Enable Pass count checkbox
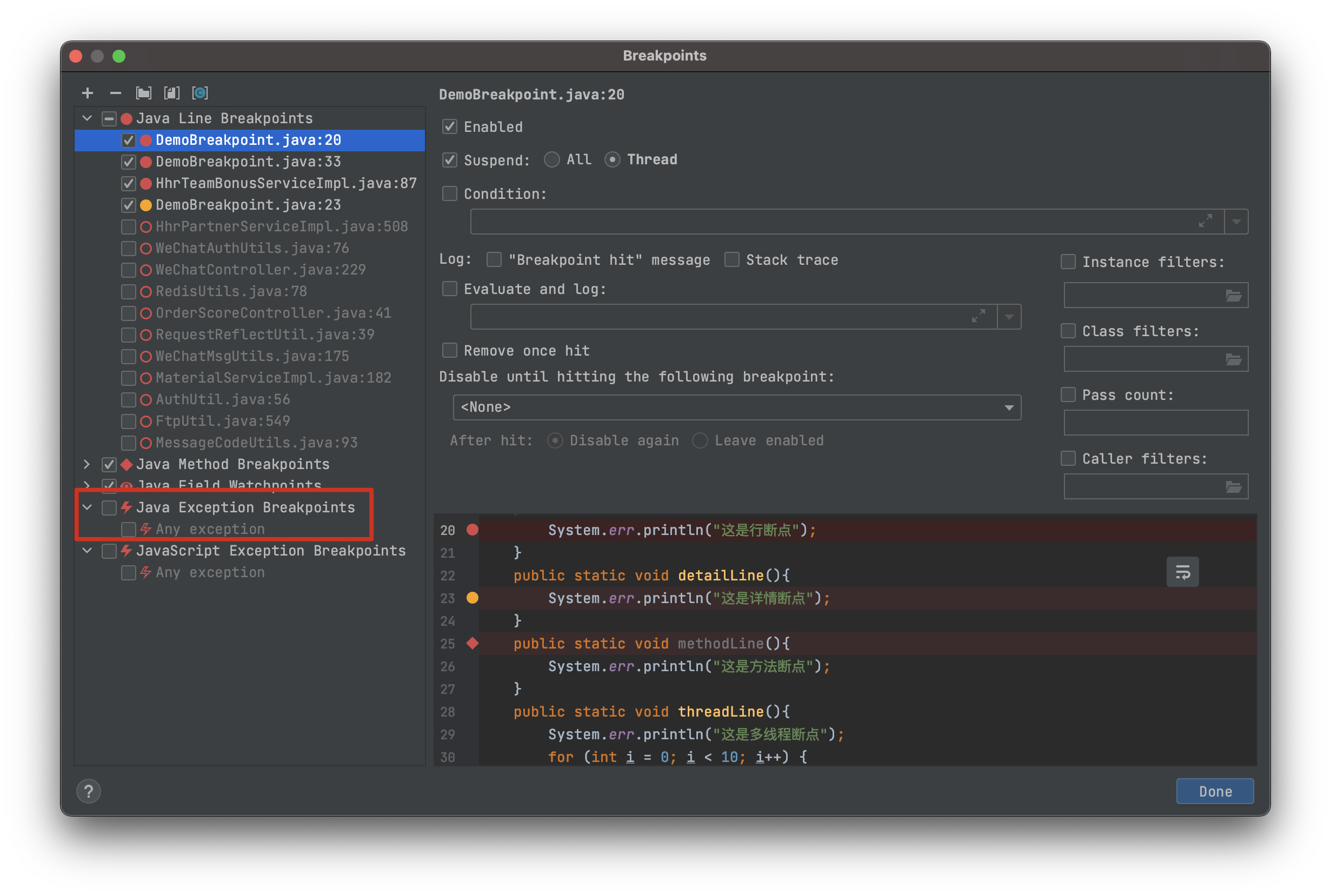1331x896 pixels. click(x=1068, y=394)
